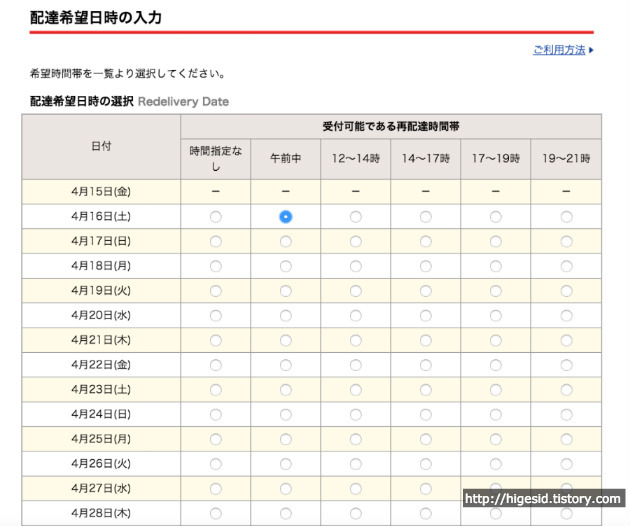Choose 4月19日 12〜14時 radio button
630x526 pixels.
pos(356,291)
